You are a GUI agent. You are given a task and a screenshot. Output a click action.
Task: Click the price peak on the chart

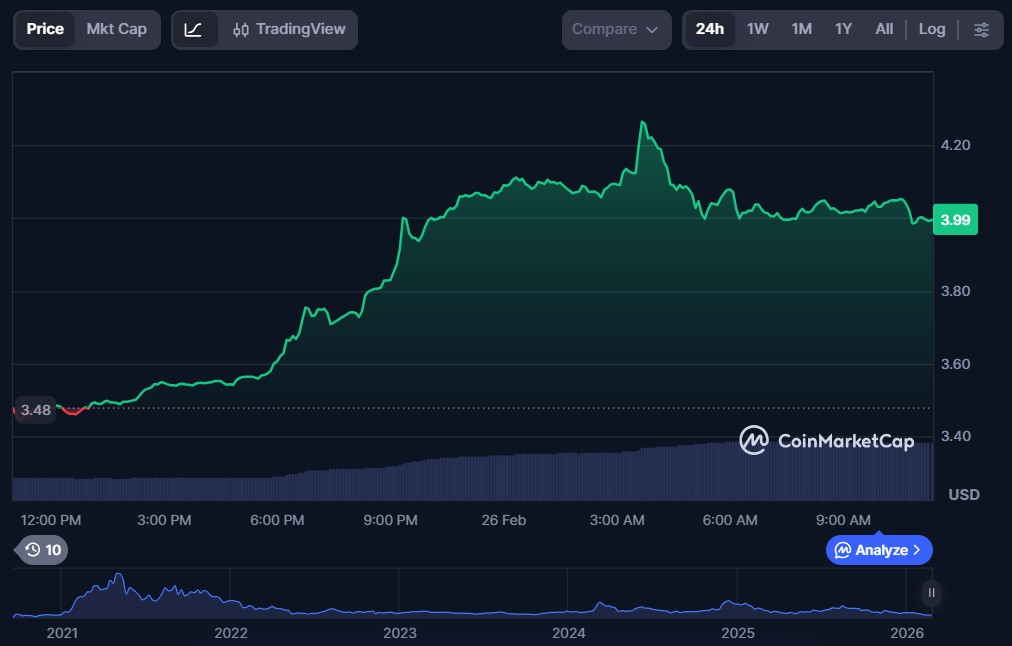(x=643, y=123)
